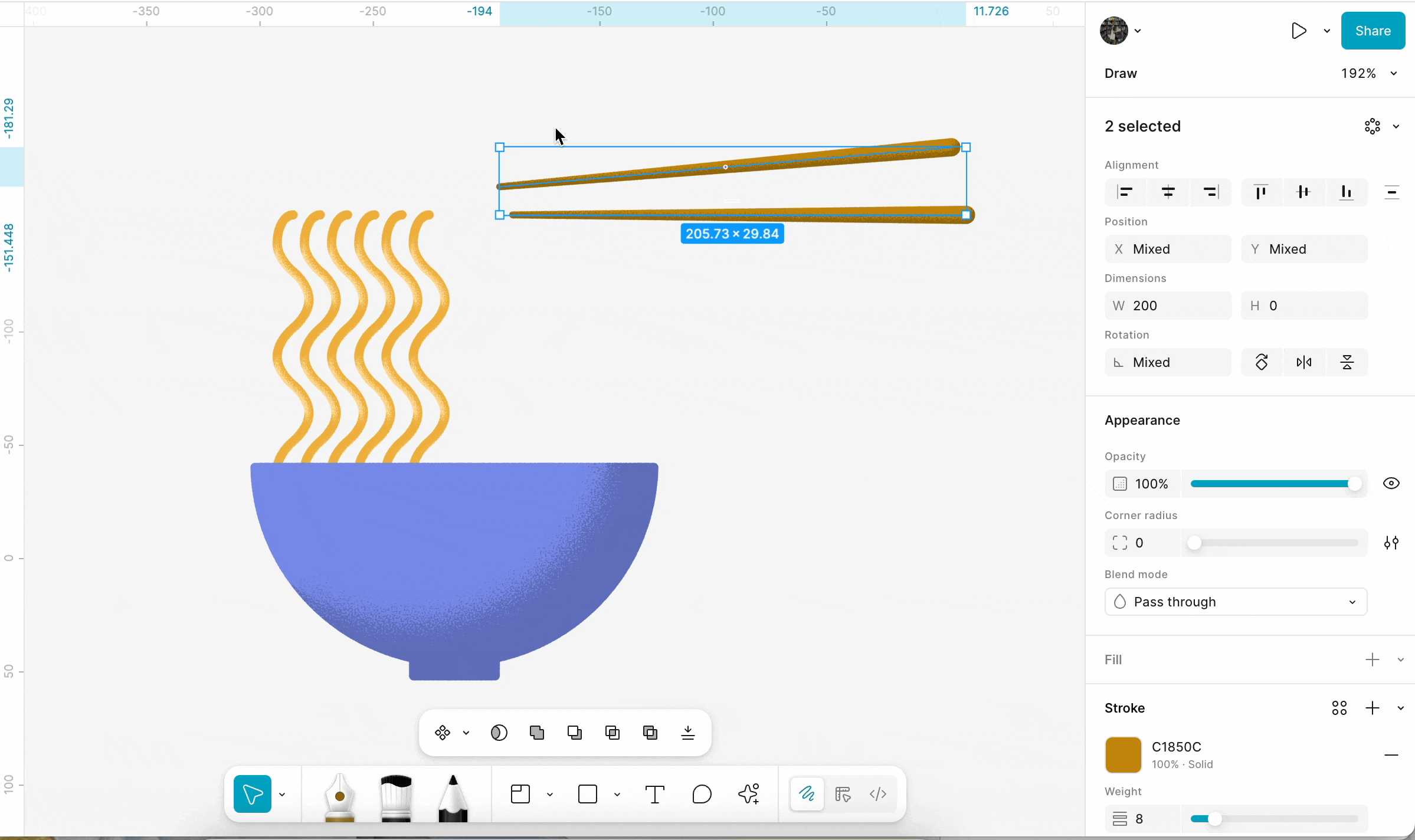
Task: Align selection top
Action: click(1262, 192)
